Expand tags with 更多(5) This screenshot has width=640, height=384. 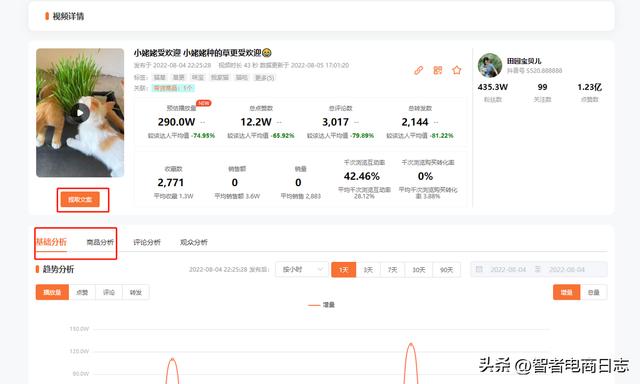coord(264,78)
